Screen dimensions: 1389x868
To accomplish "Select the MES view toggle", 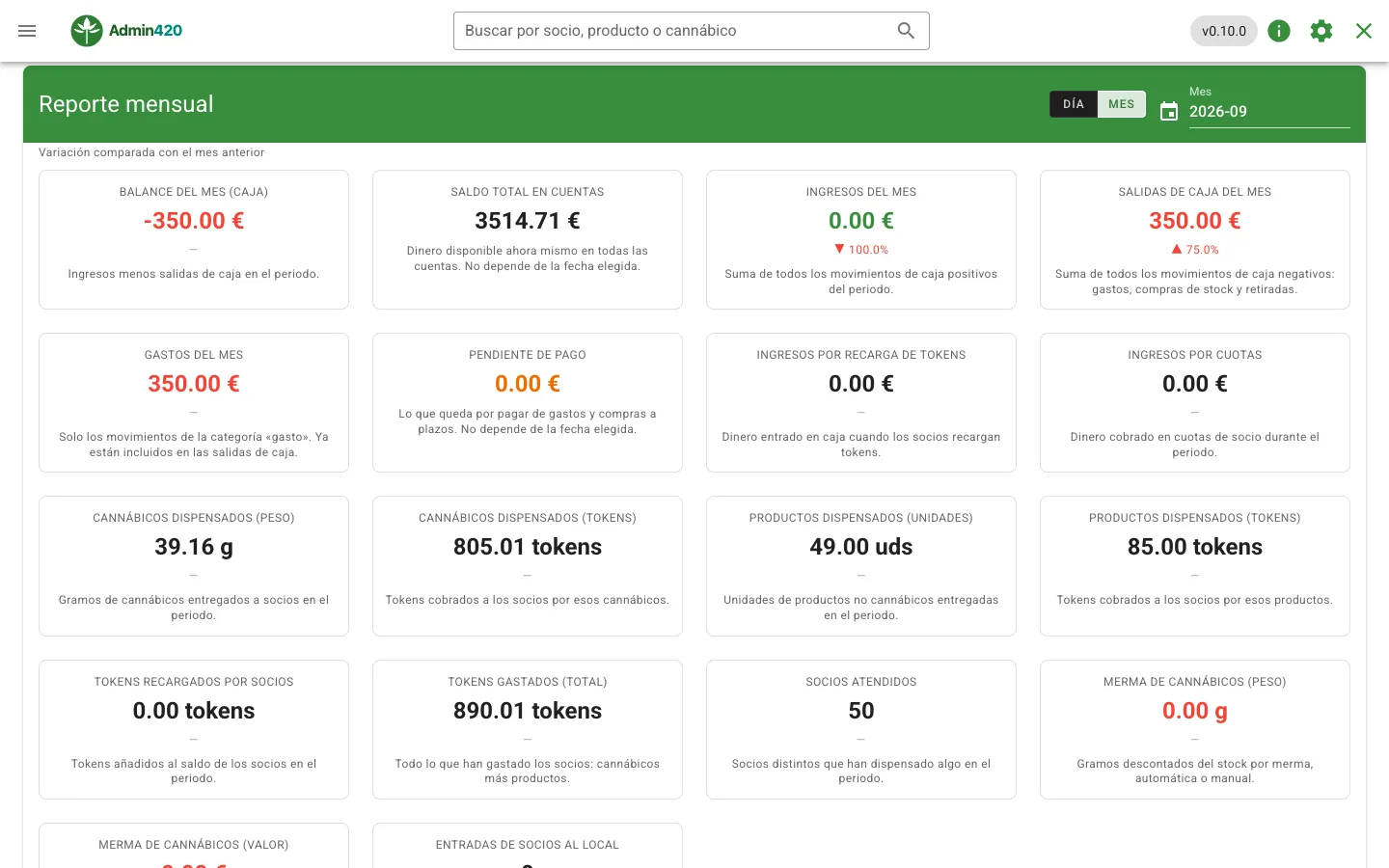I will [x=1122, y=104].
